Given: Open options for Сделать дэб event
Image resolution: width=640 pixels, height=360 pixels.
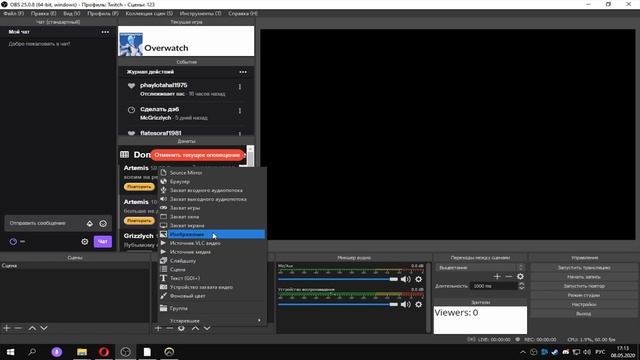Looking at the screenshot, I should [x=240, y=111].
